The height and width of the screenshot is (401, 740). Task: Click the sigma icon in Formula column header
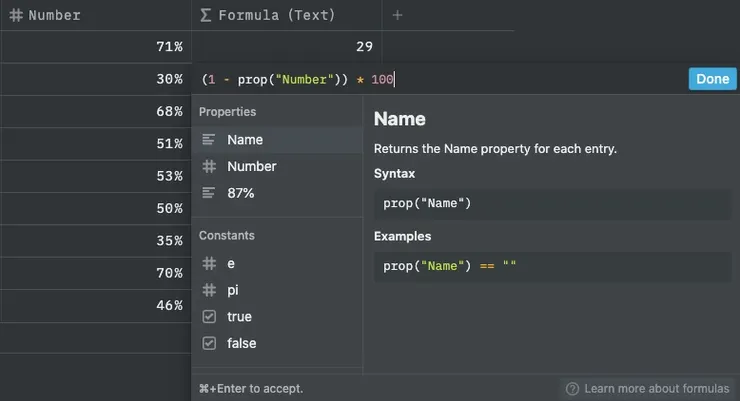[206, 15]
